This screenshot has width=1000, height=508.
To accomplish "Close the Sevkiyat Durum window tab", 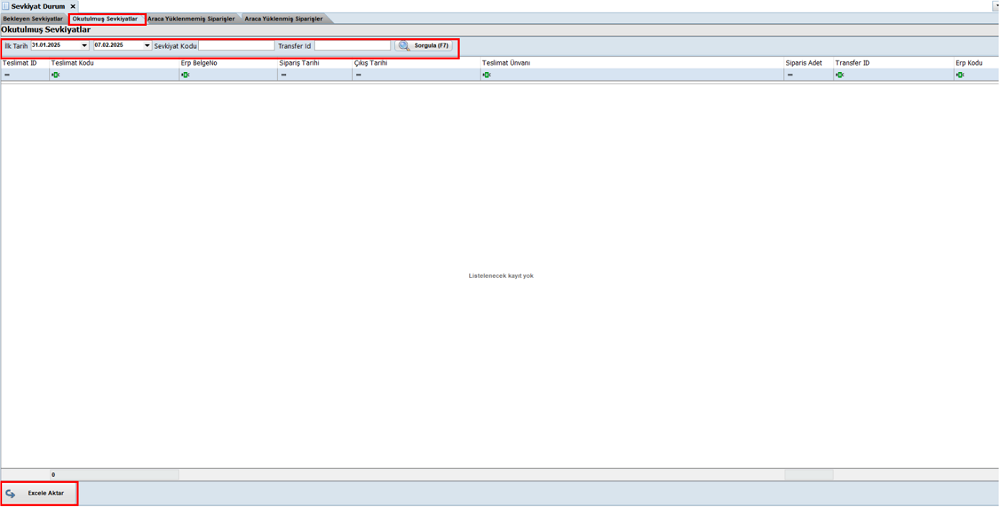I will 73,6.
